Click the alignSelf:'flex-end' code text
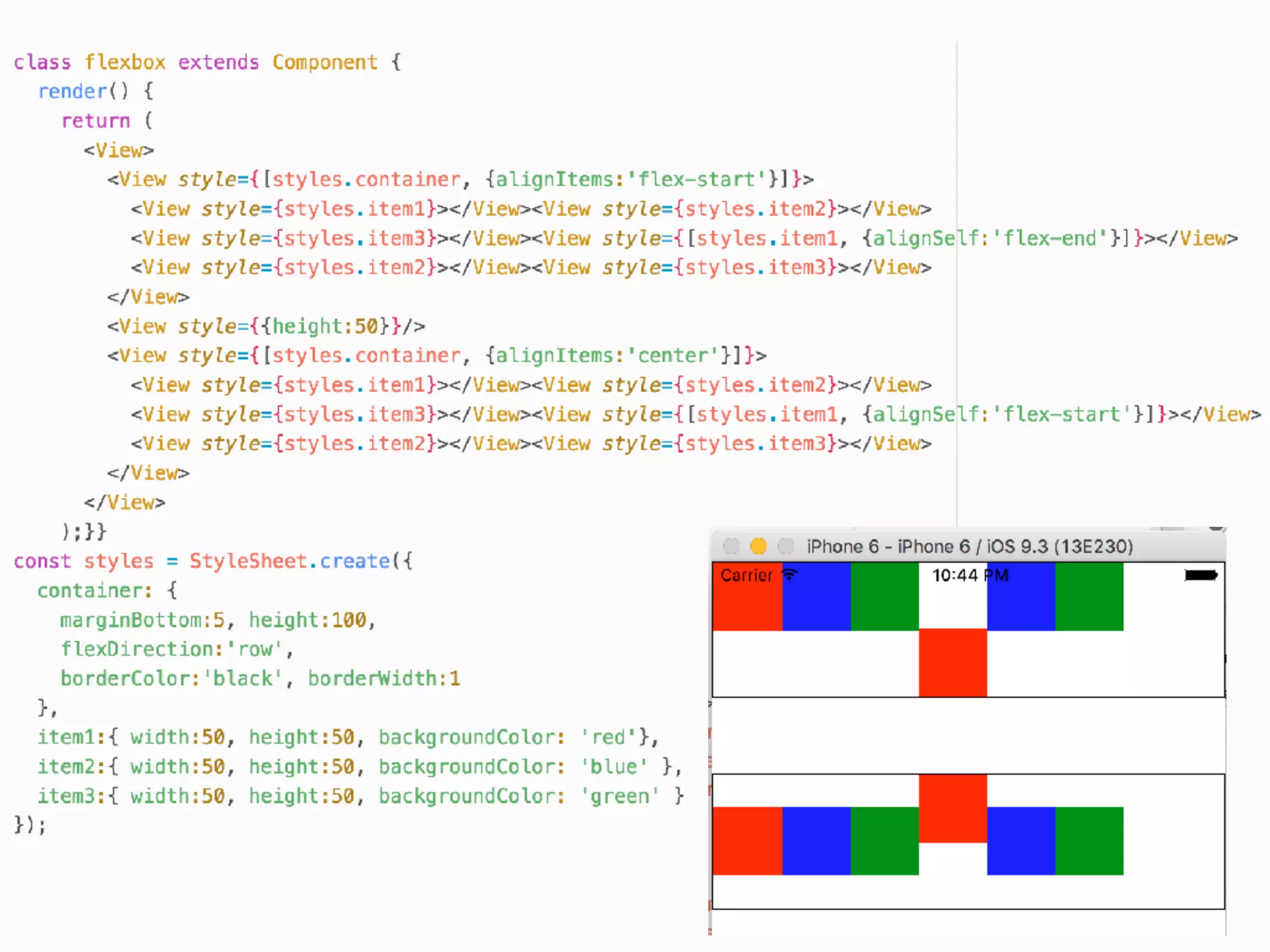1270x952 pixels. click(x=990, y=238)
